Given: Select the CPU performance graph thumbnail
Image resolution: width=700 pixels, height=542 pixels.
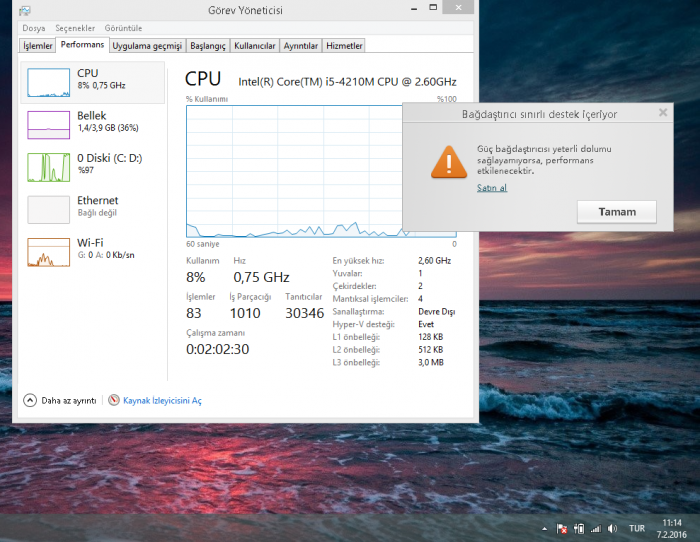Looking at the screenshot, I should 46,82.
